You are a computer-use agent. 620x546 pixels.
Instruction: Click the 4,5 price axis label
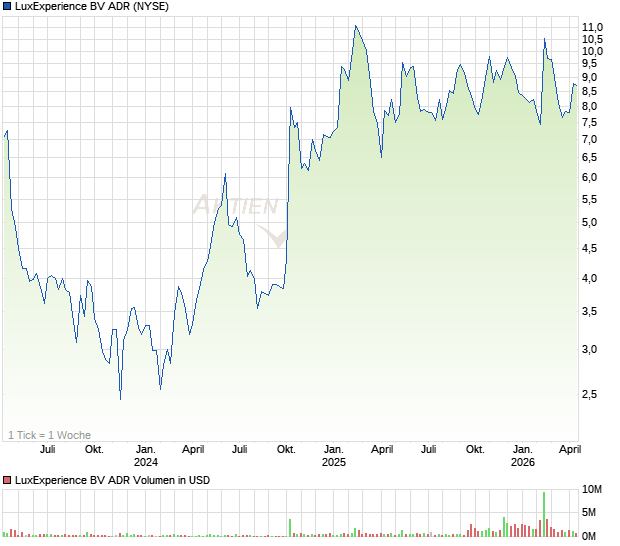590,248
